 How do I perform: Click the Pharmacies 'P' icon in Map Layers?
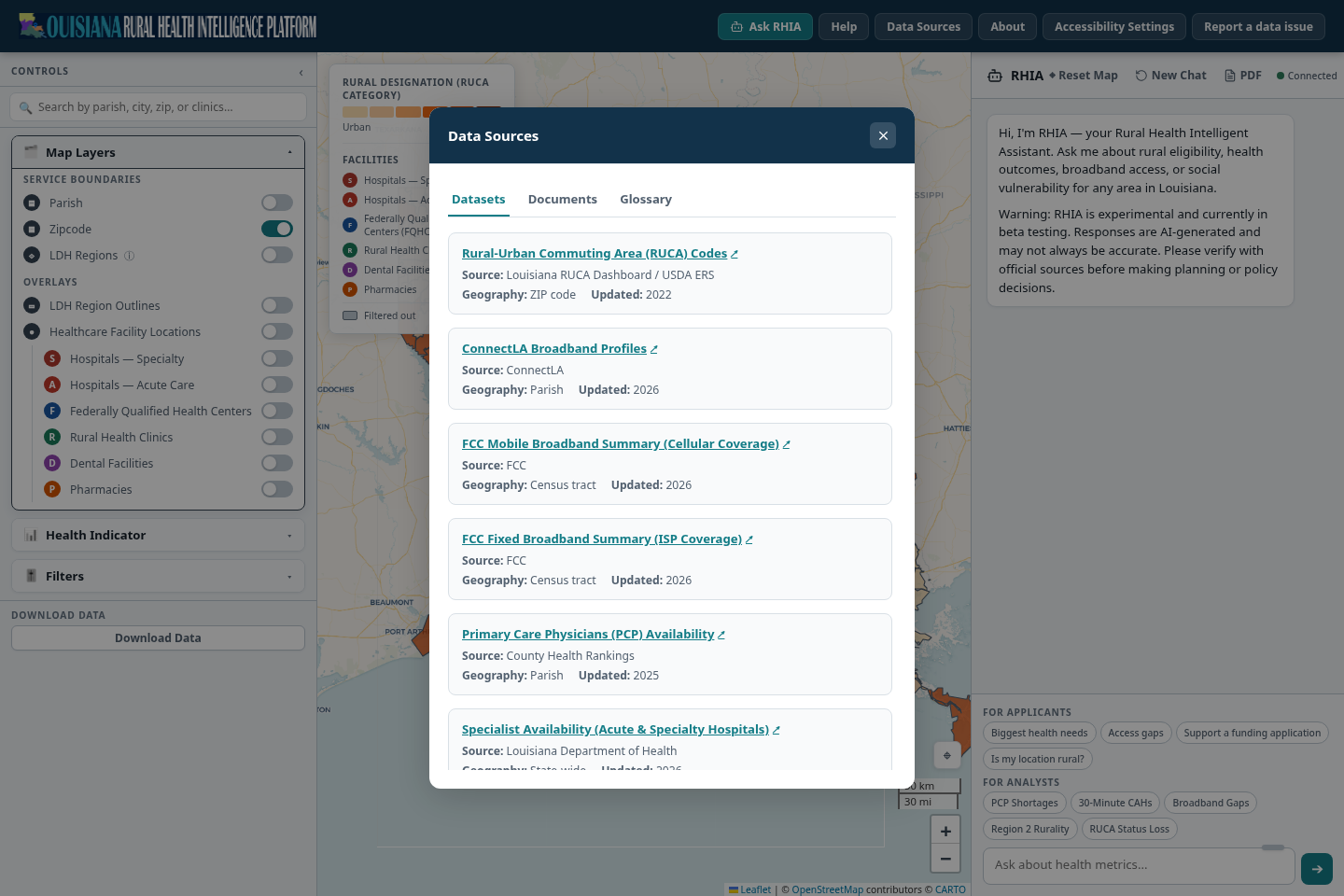(x=52, y=489)
